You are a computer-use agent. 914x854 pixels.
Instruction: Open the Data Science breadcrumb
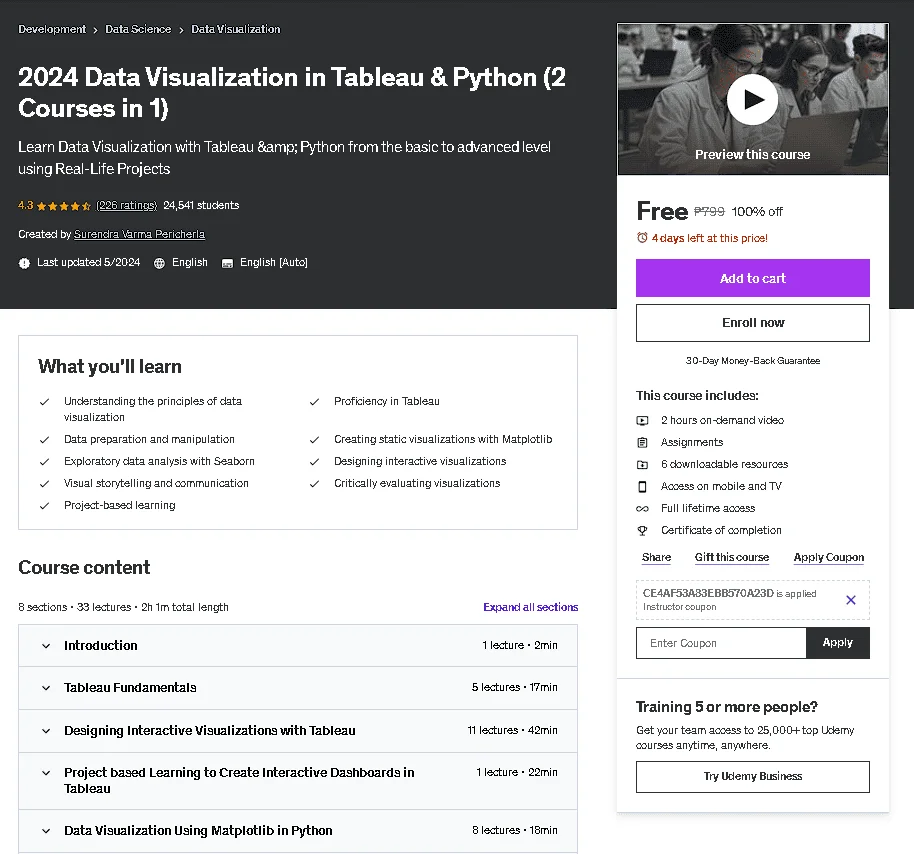pos(138,29)
